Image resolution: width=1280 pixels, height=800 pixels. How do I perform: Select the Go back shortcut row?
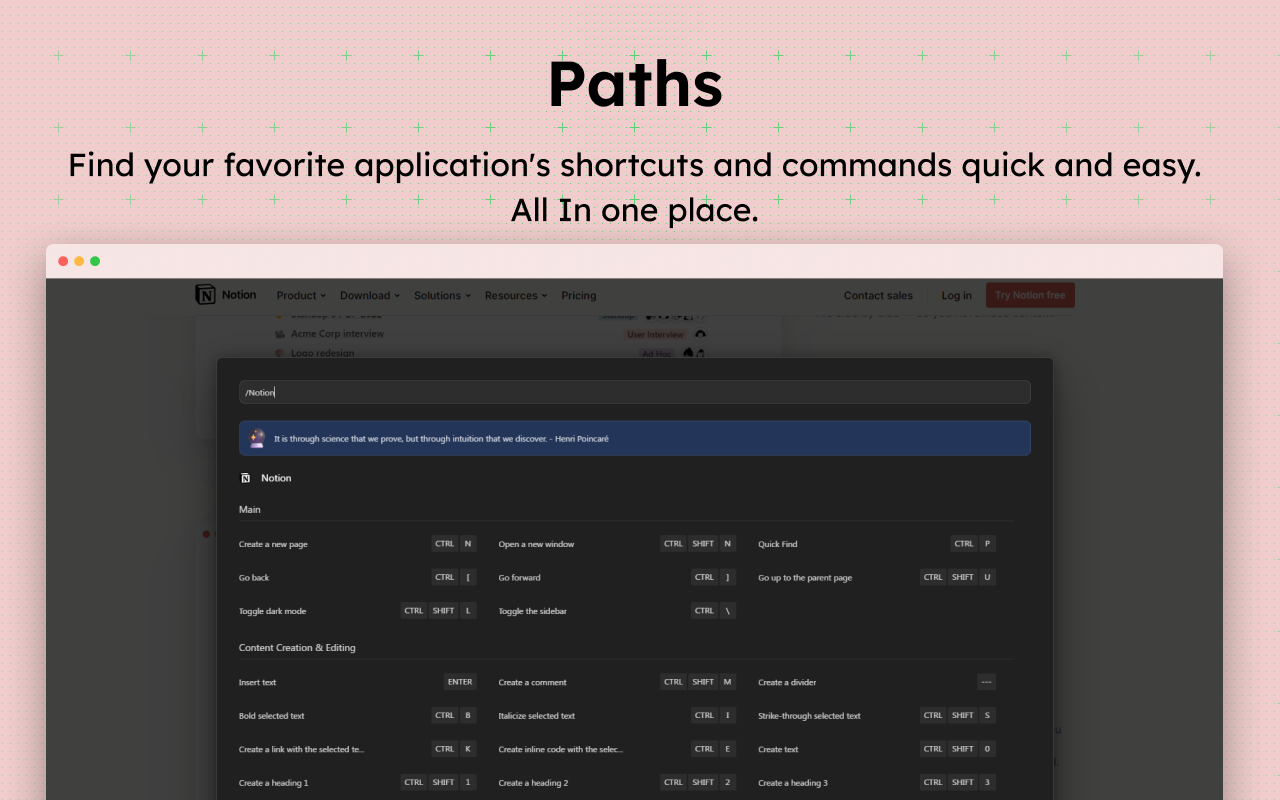pyautogui.click(x=358, y=577)
